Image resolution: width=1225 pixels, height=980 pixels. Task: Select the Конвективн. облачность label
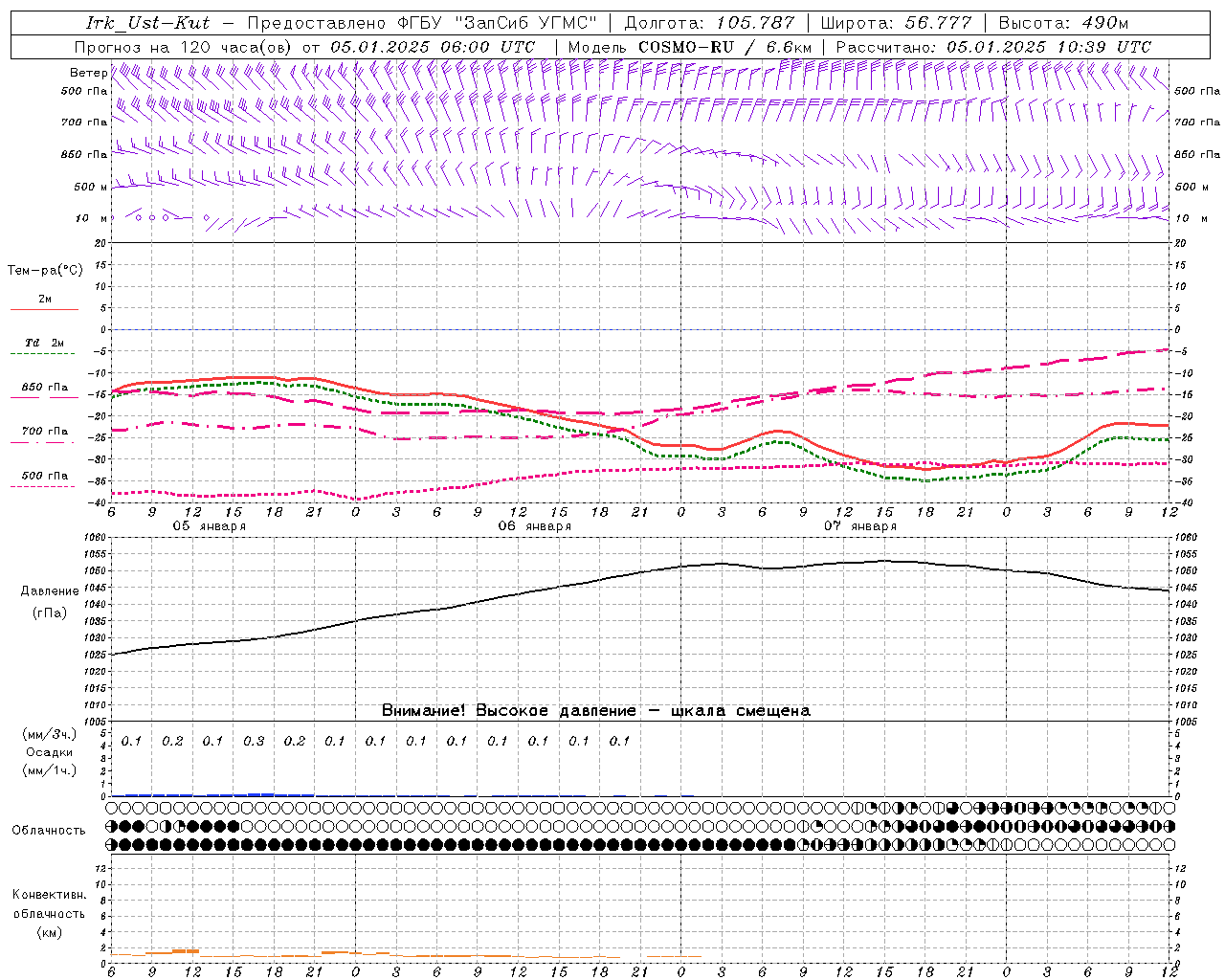49,904
